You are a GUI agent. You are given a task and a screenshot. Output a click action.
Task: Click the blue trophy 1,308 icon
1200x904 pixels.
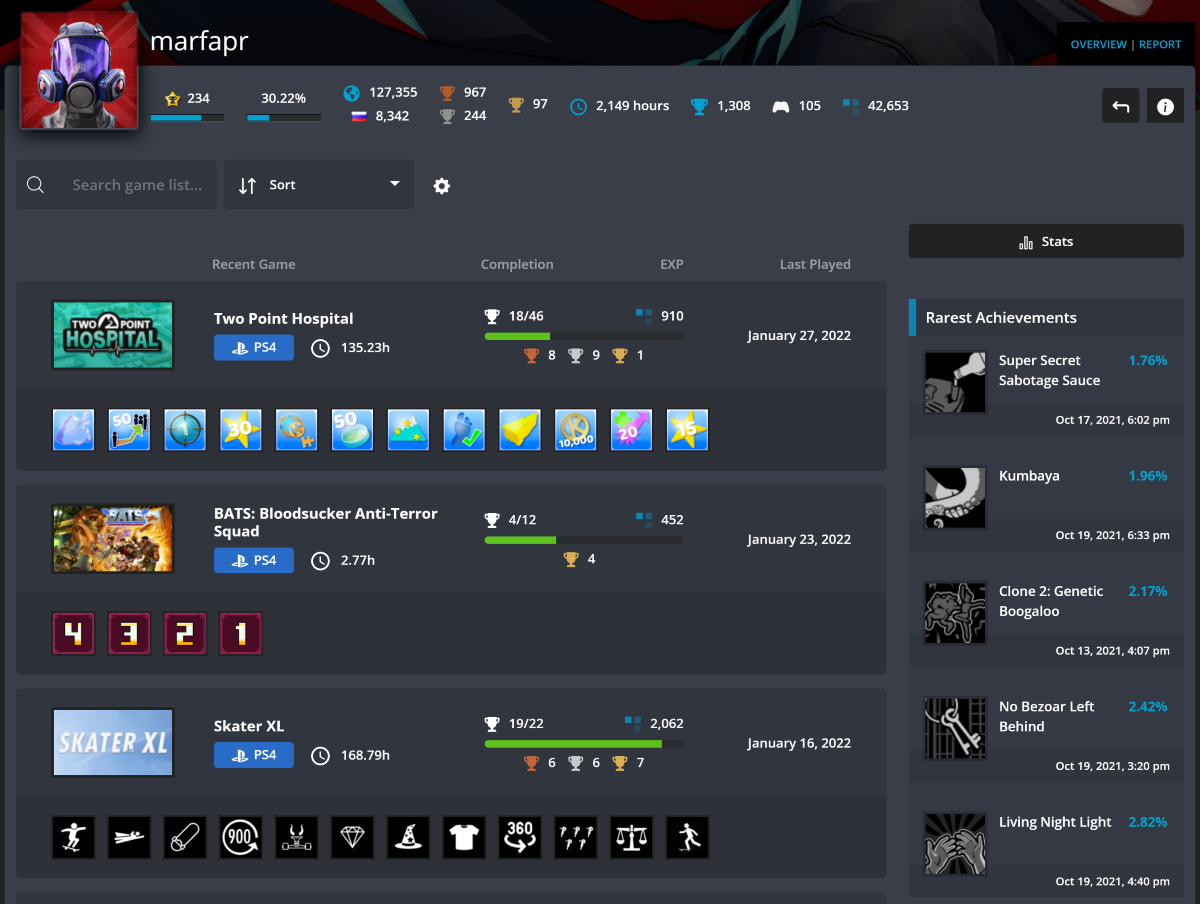pyautogui.click(x=700, y=106)
